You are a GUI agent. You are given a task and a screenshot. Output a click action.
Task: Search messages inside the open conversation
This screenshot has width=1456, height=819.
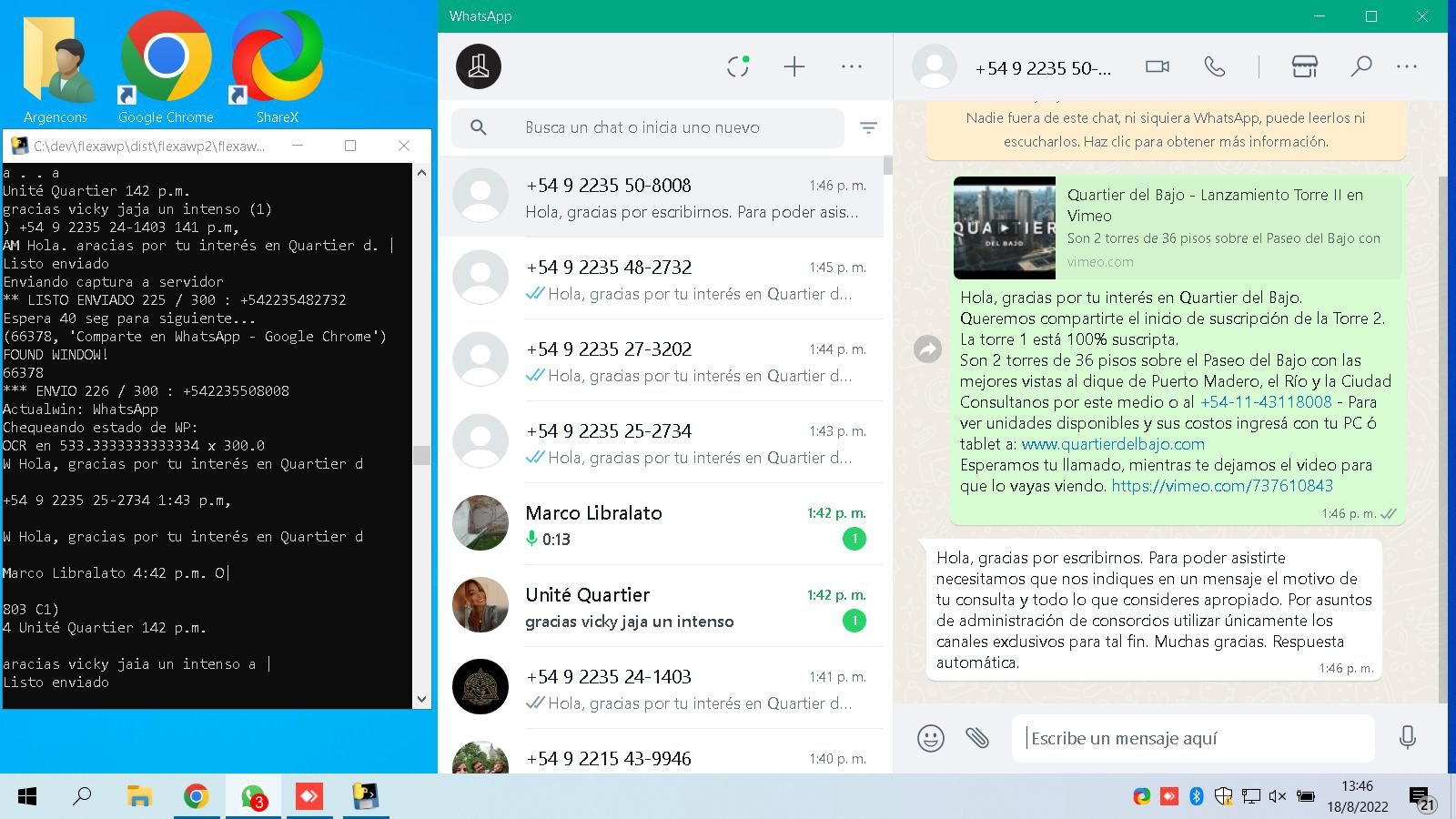(1361, 66)
